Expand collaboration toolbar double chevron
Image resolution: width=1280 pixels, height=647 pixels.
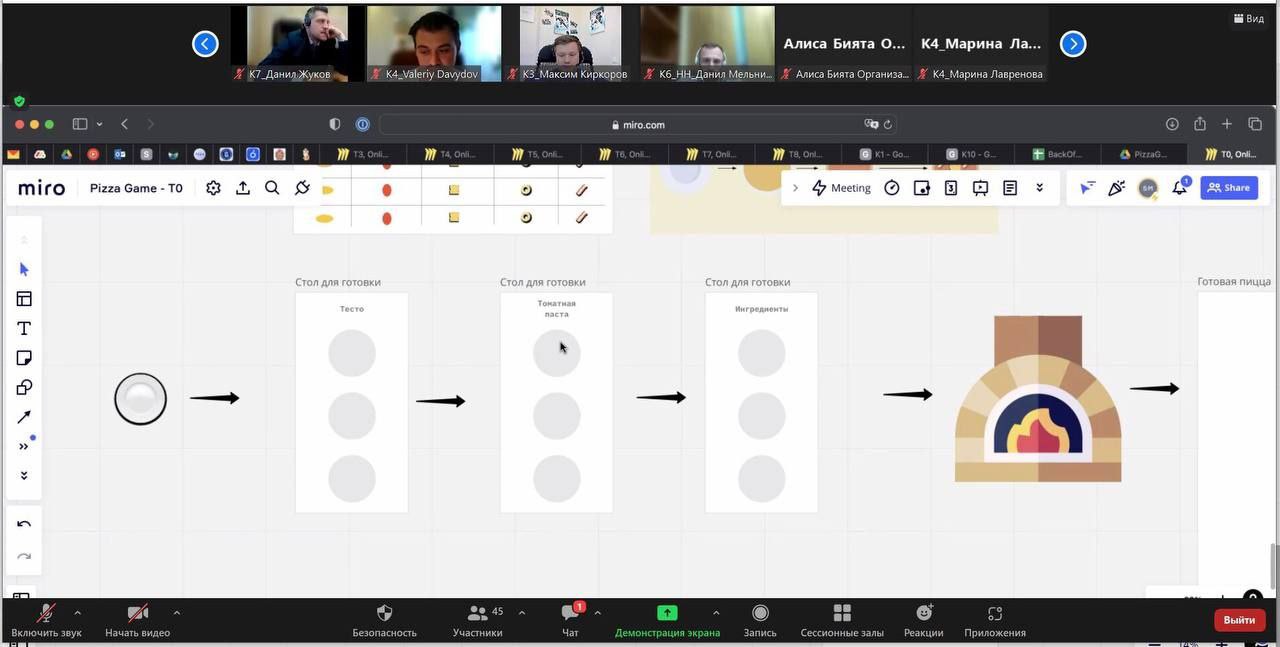[1039, 188]
